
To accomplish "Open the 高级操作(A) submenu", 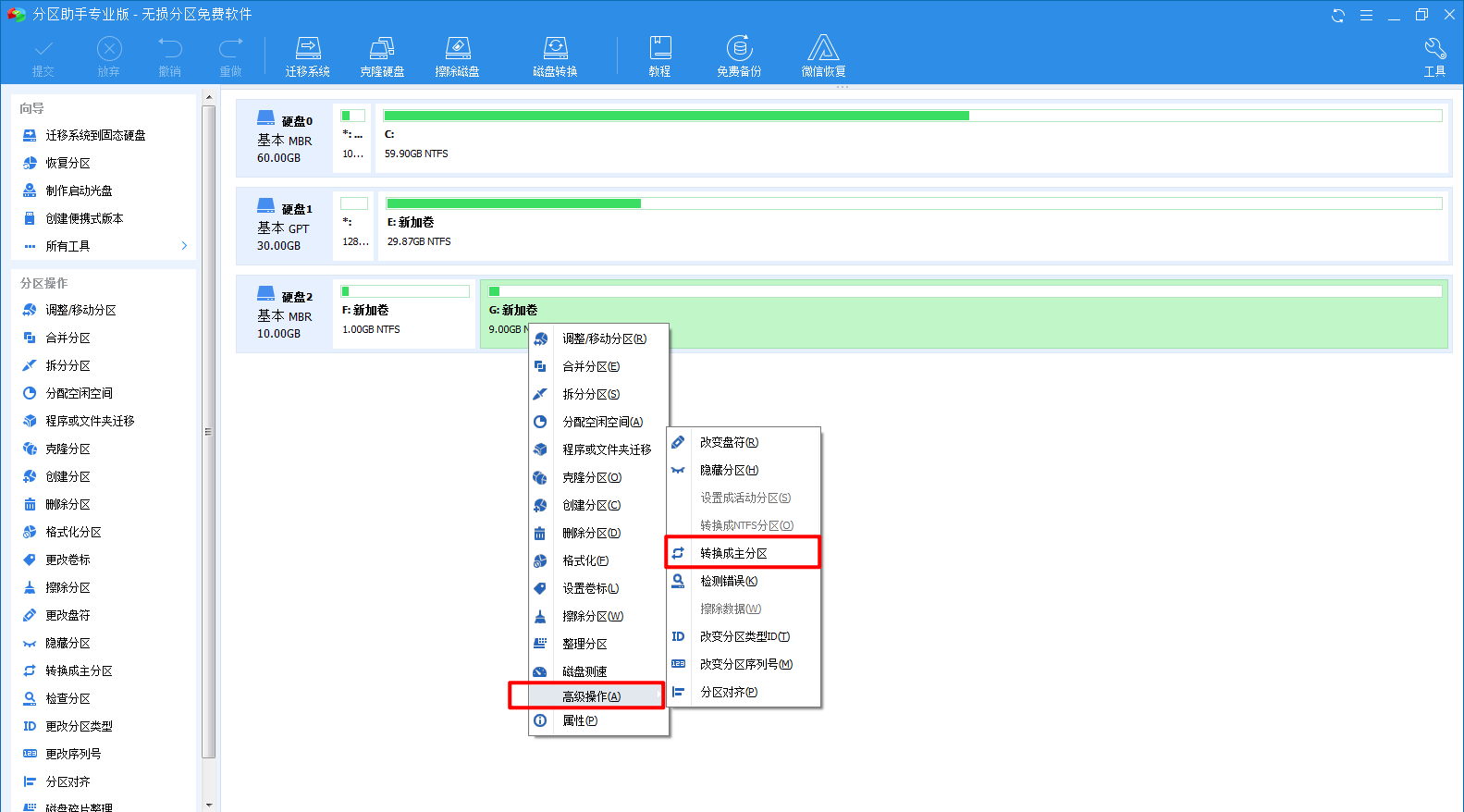I will 591,696.
